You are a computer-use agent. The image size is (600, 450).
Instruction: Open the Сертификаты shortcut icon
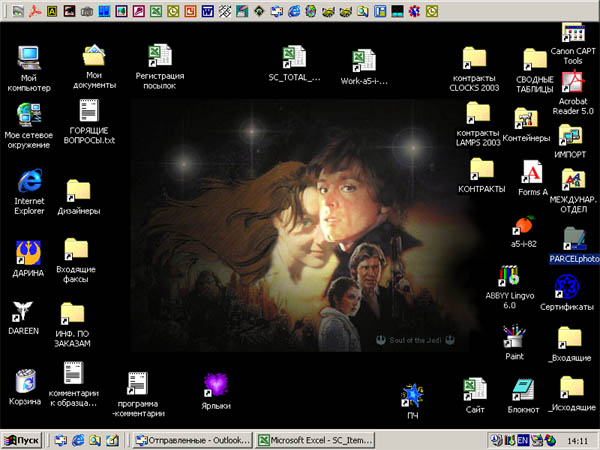pyautogui.click(x=567, y=286)
